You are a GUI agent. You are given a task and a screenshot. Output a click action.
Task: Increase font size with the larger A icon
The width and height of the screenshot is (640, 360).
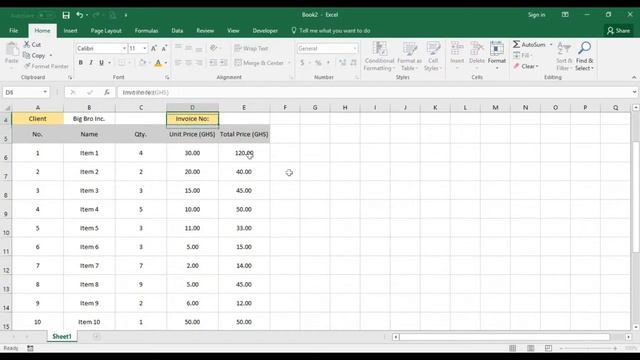point(154,48)
